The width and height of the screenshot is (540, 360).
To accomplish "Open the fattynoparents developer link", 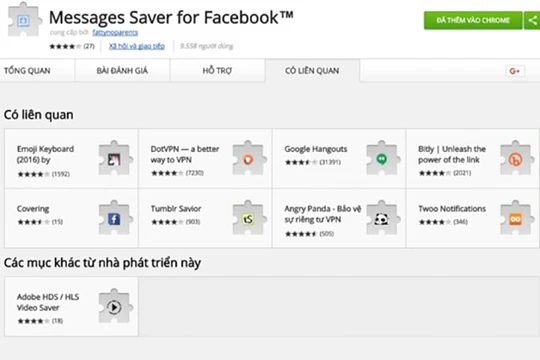I will [115, 32].
